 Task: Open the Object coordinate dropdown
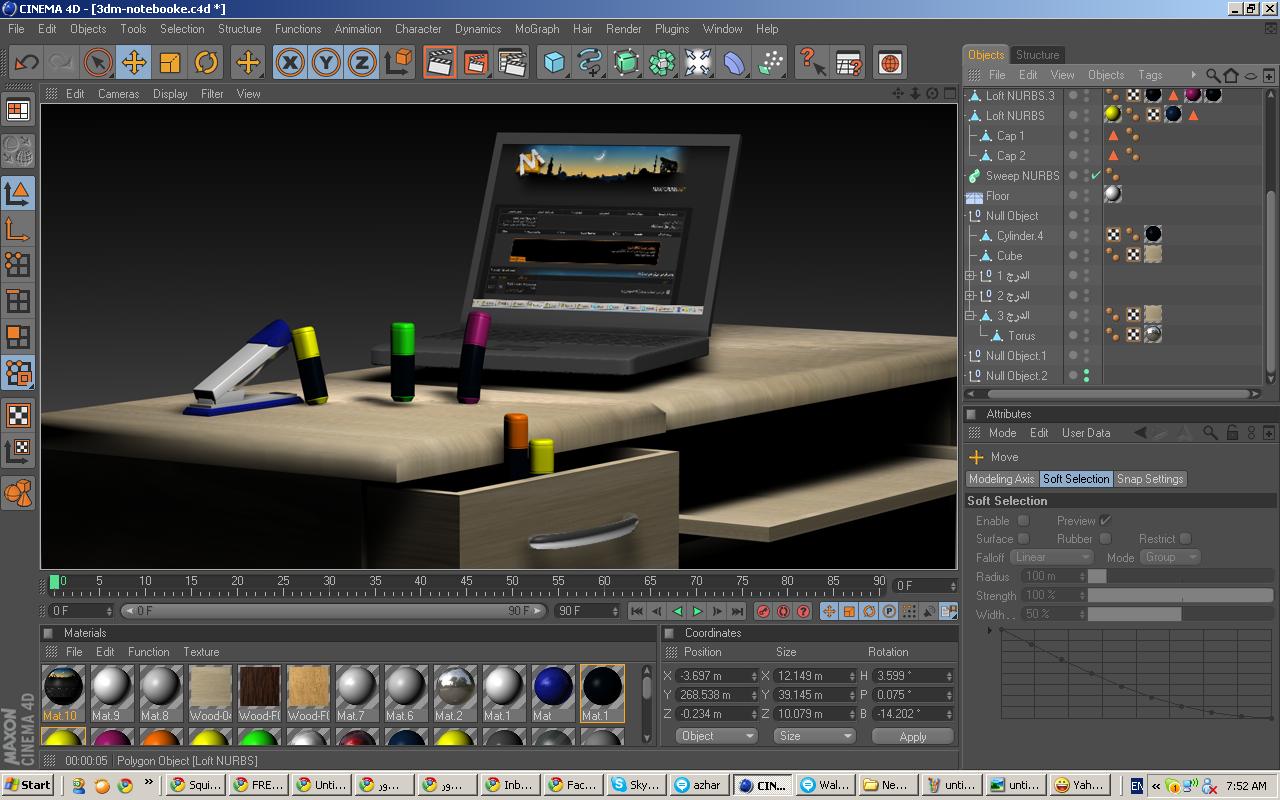717,736
